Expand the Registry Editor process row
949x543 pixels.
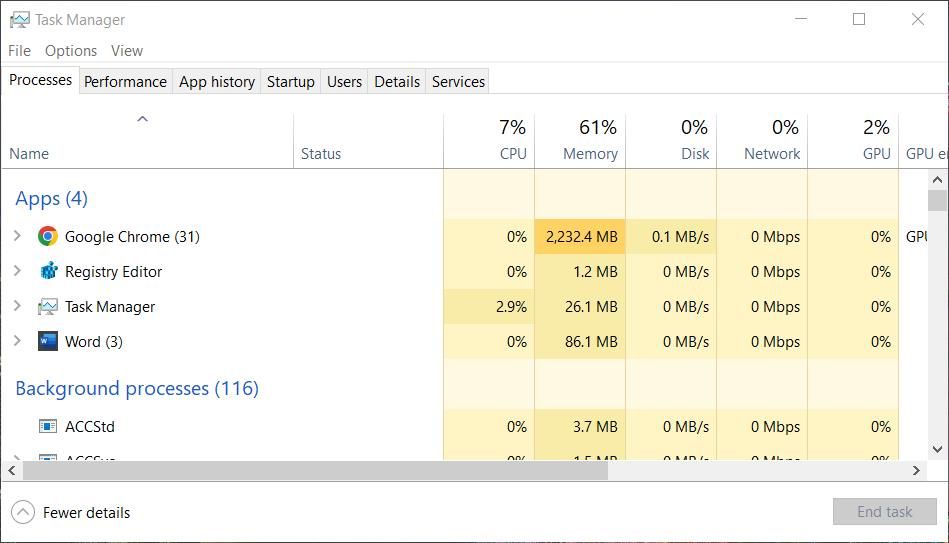tap(17, 272)
